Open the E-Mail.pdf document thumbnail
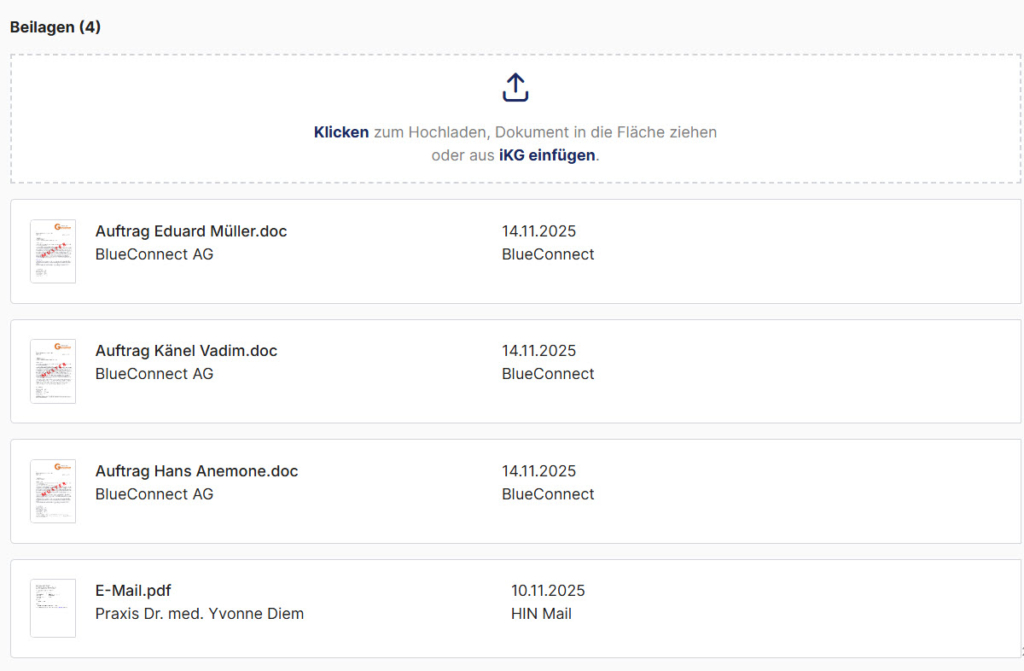 pos(53,608)
